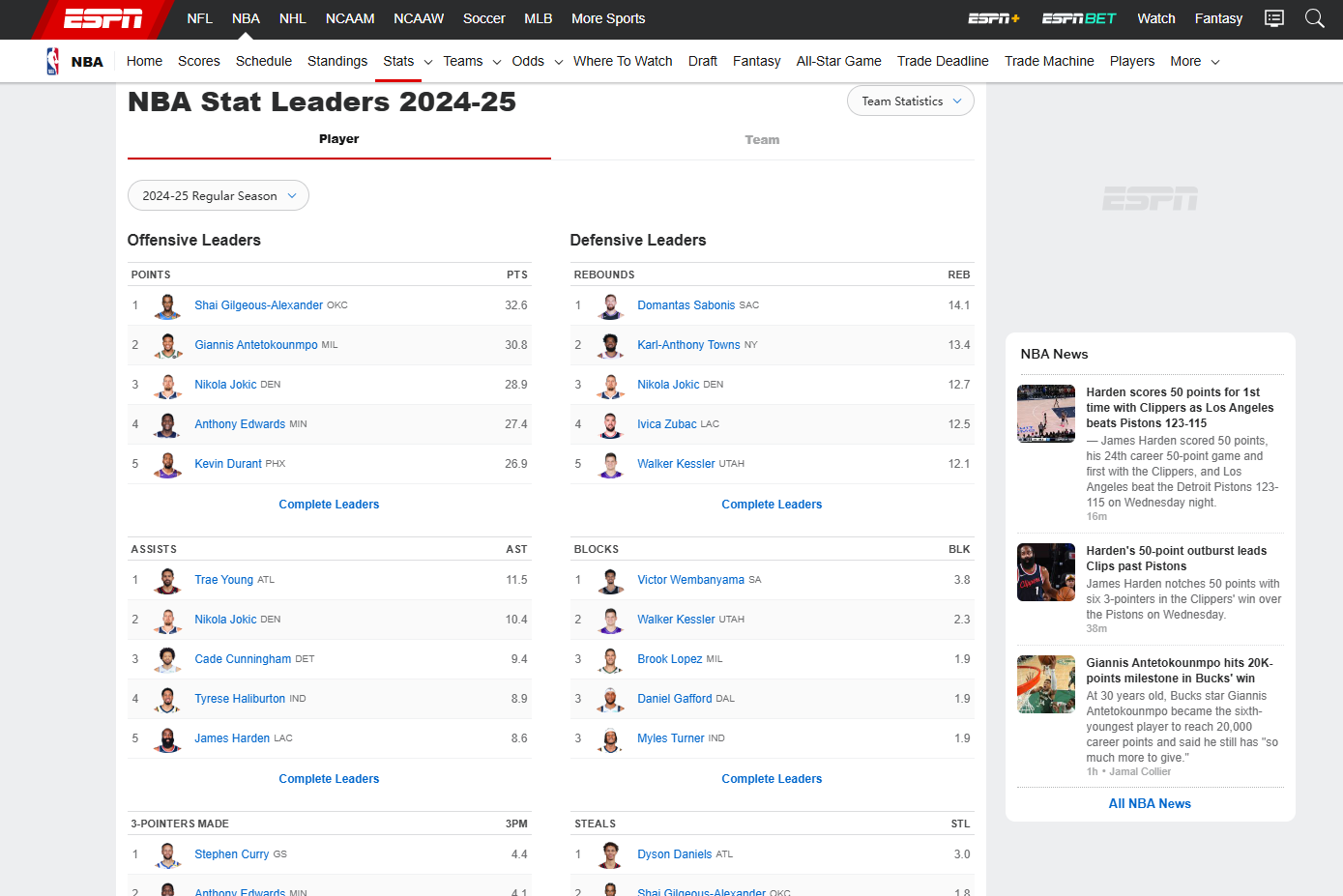This screenshot has height=896, width=1343.
Task: Open the All NBA News link
Action: coord(1150,804)
